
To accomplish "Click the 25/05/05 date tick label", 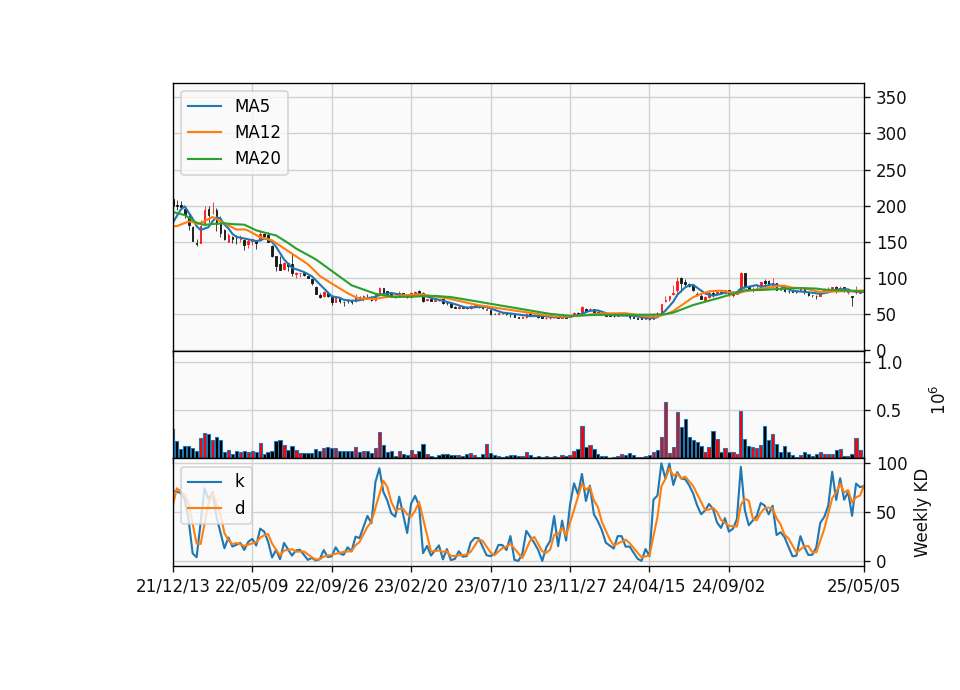I will pos(864,586).
